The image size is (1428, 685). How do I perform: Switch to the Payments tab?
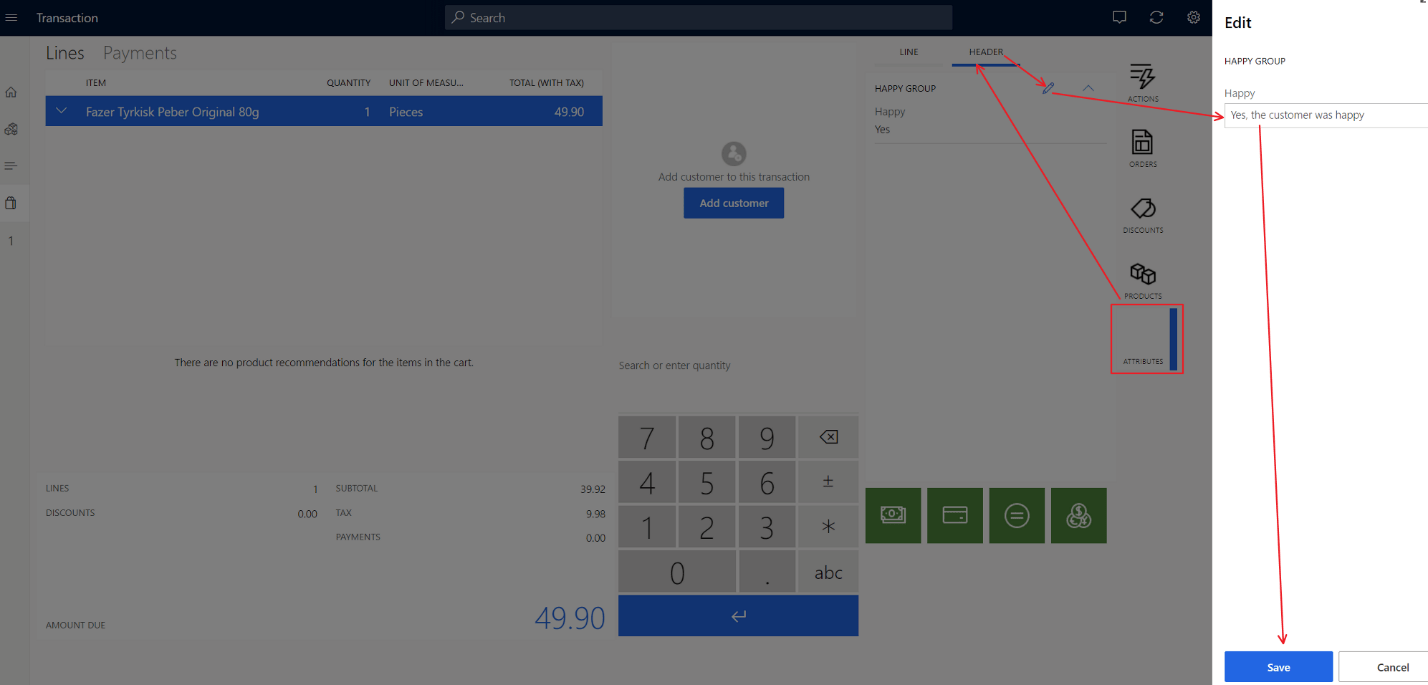pyautogui.click(x=139, y=54)
